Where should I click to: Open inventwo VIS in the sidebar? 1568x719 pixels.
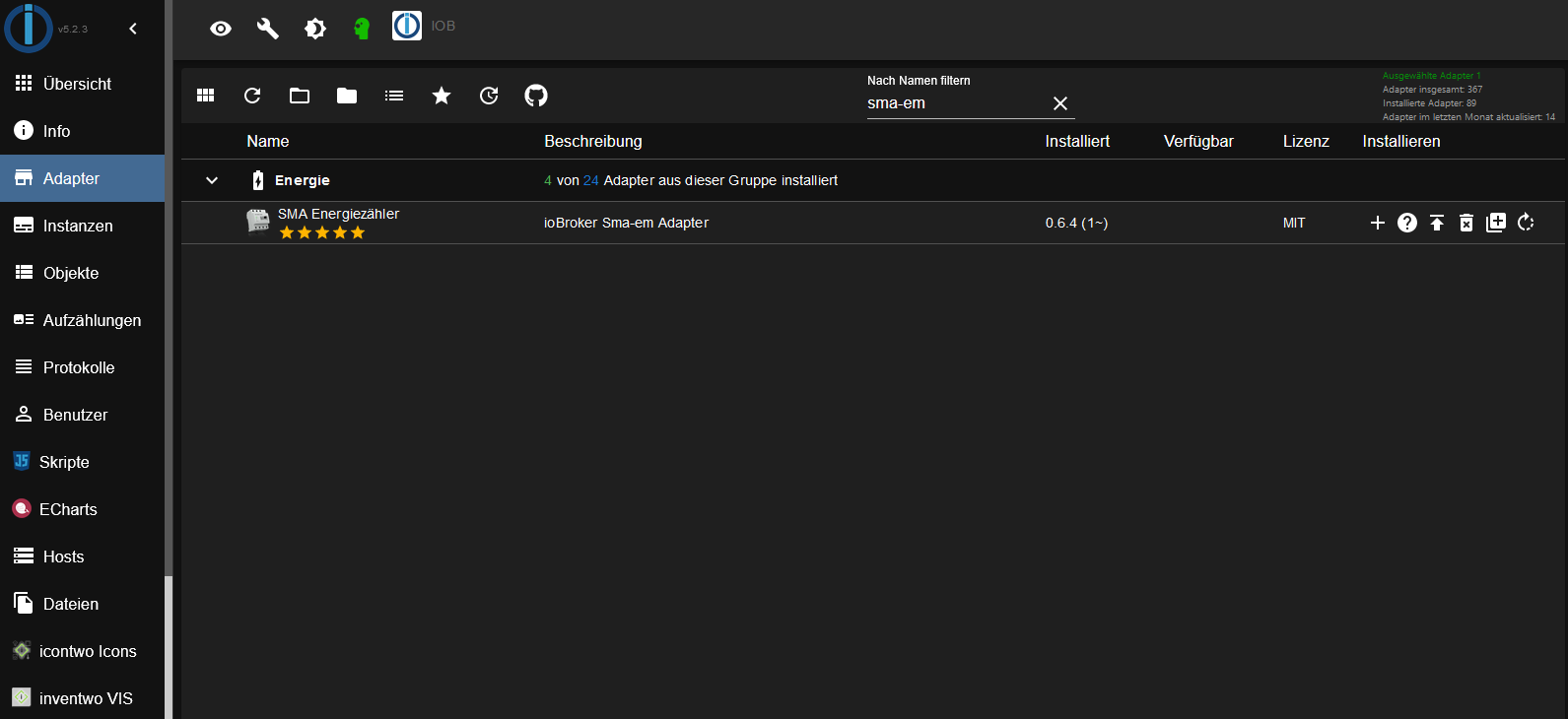(x=83, y=698)
